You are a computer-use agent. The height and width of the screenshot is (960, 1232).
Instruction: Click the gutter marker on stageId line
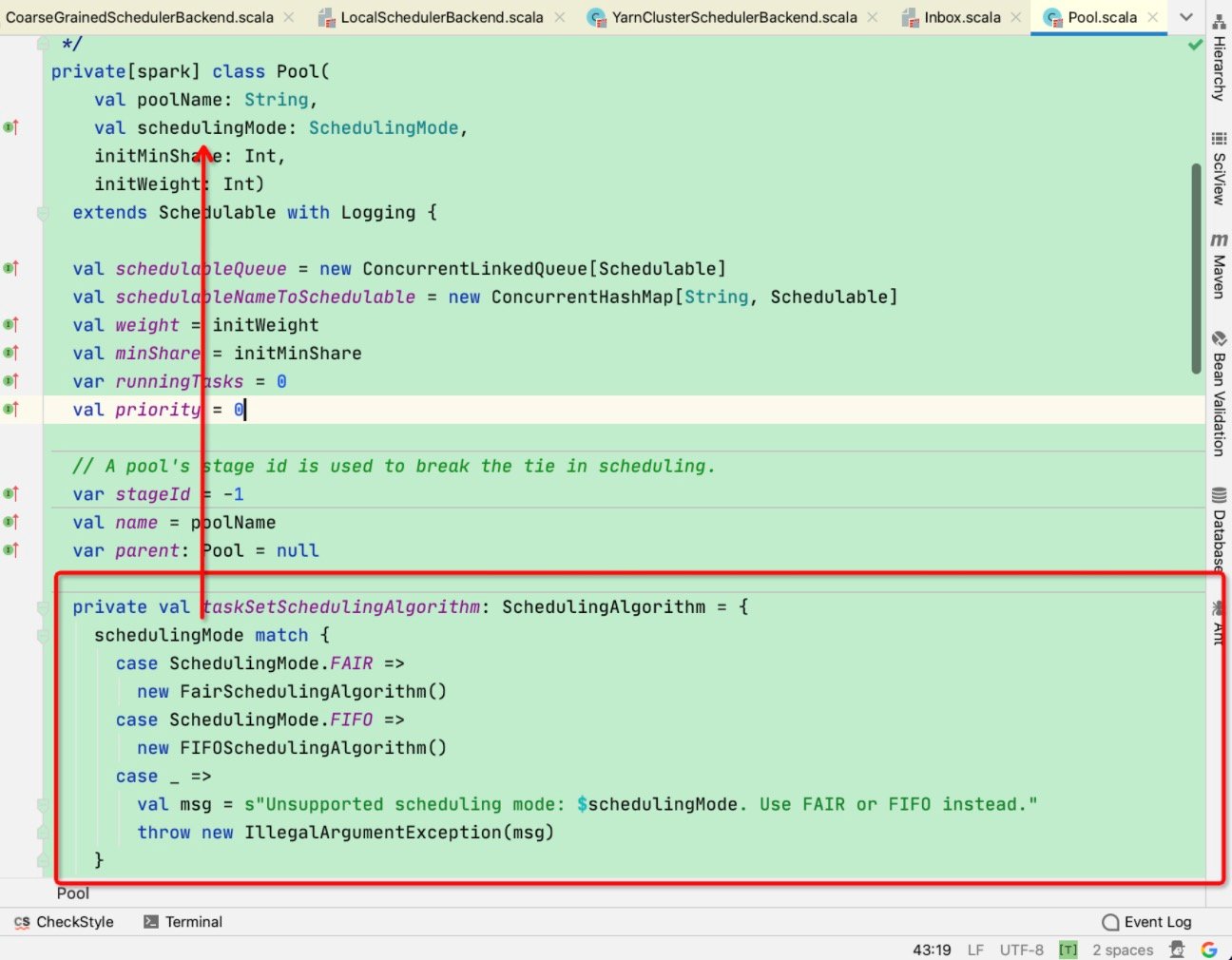click(10, 494)
